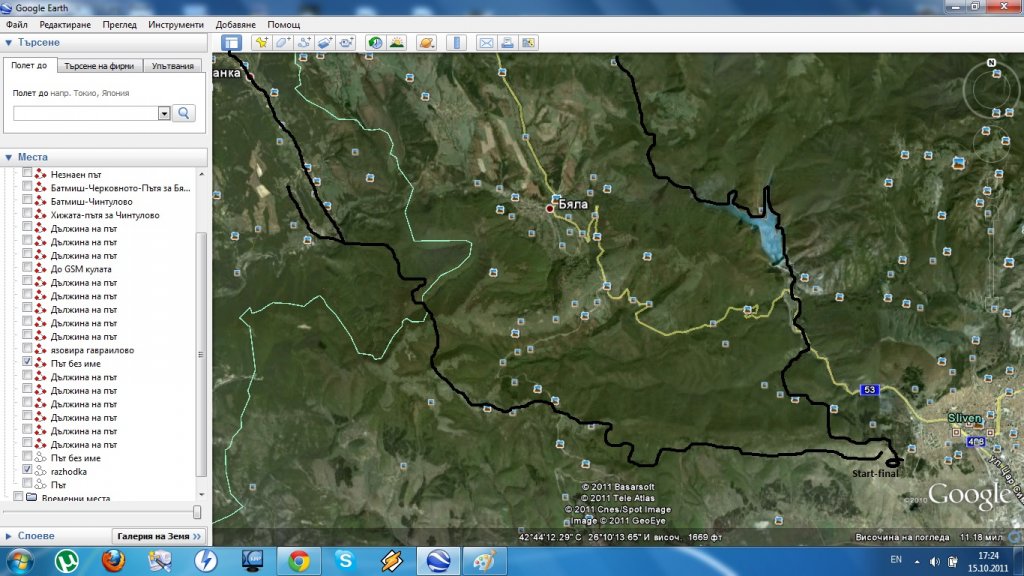Enable sunlight display across landscape
Viewport: 1024px width, 576px height.
[397, 43]
